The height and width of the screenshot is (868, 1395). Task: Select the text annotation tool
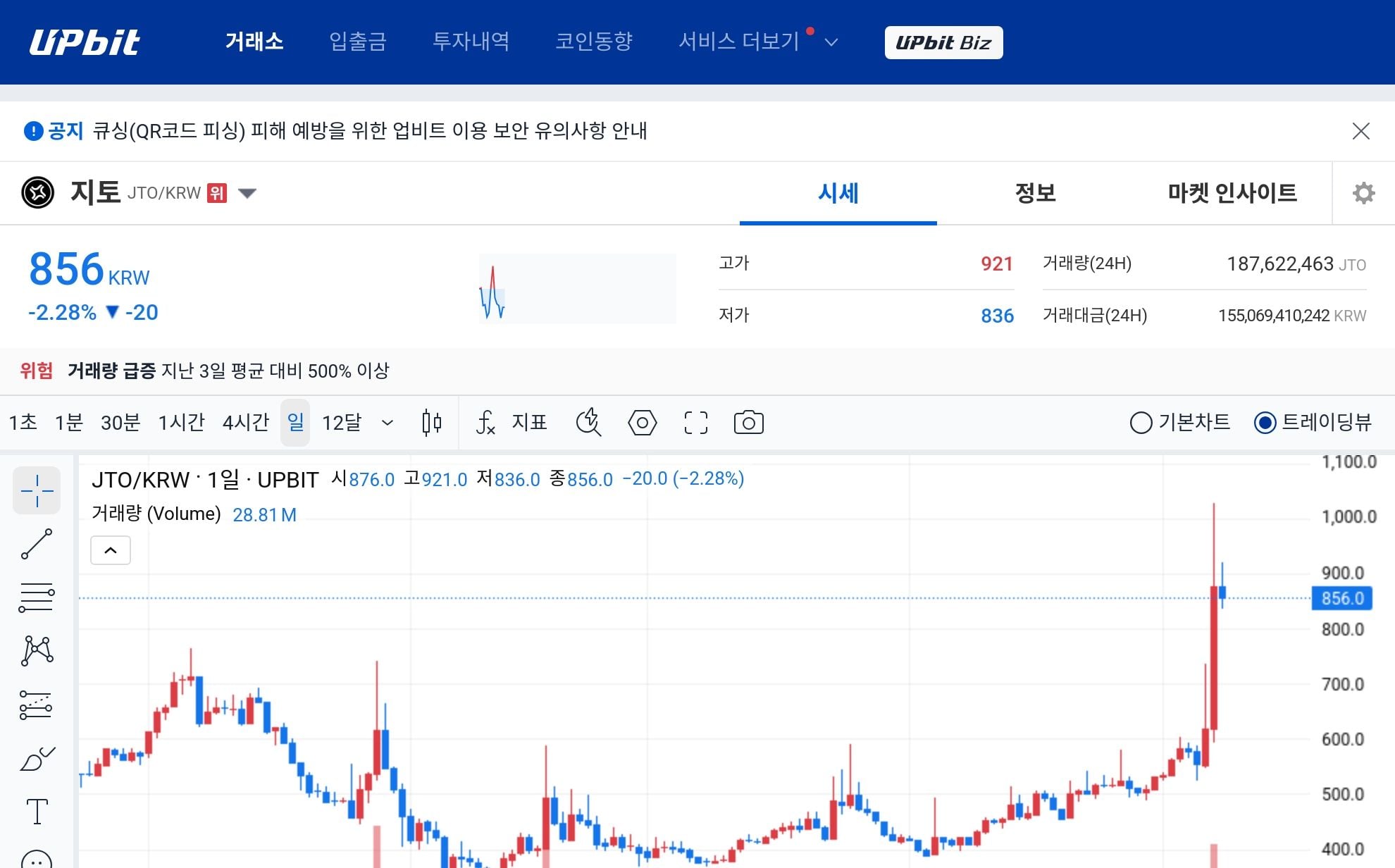click(x=37, y=812)
